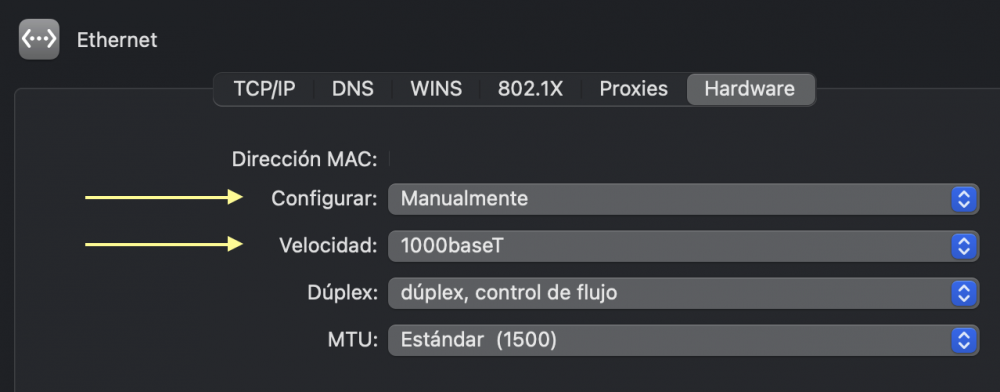Select the Hardware tab
1000x392 pixels.
coord(750,89)
